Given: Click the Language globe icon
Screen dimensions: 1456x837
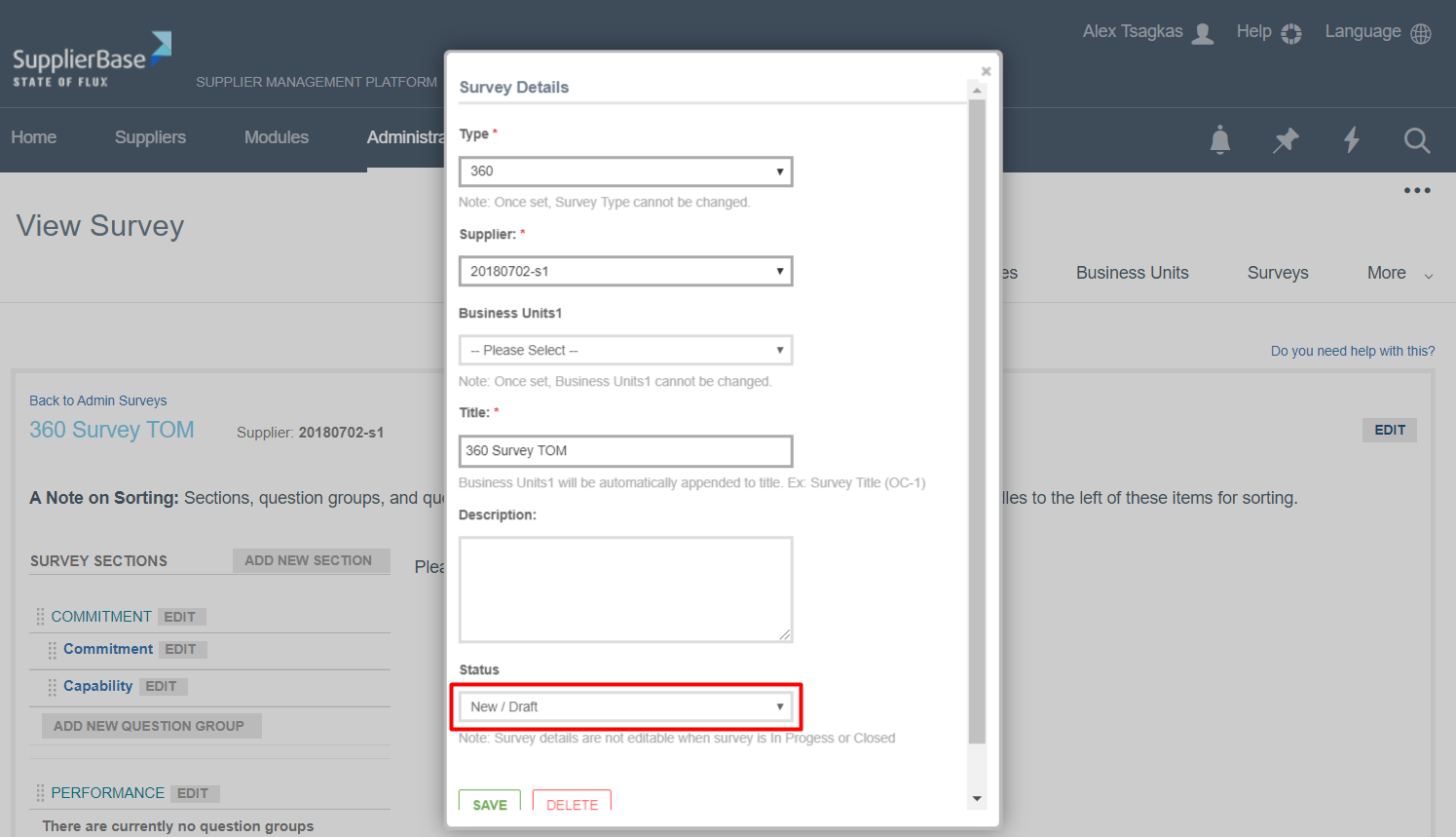Looking at the screenshot, I should click(x=1421, y=33).
